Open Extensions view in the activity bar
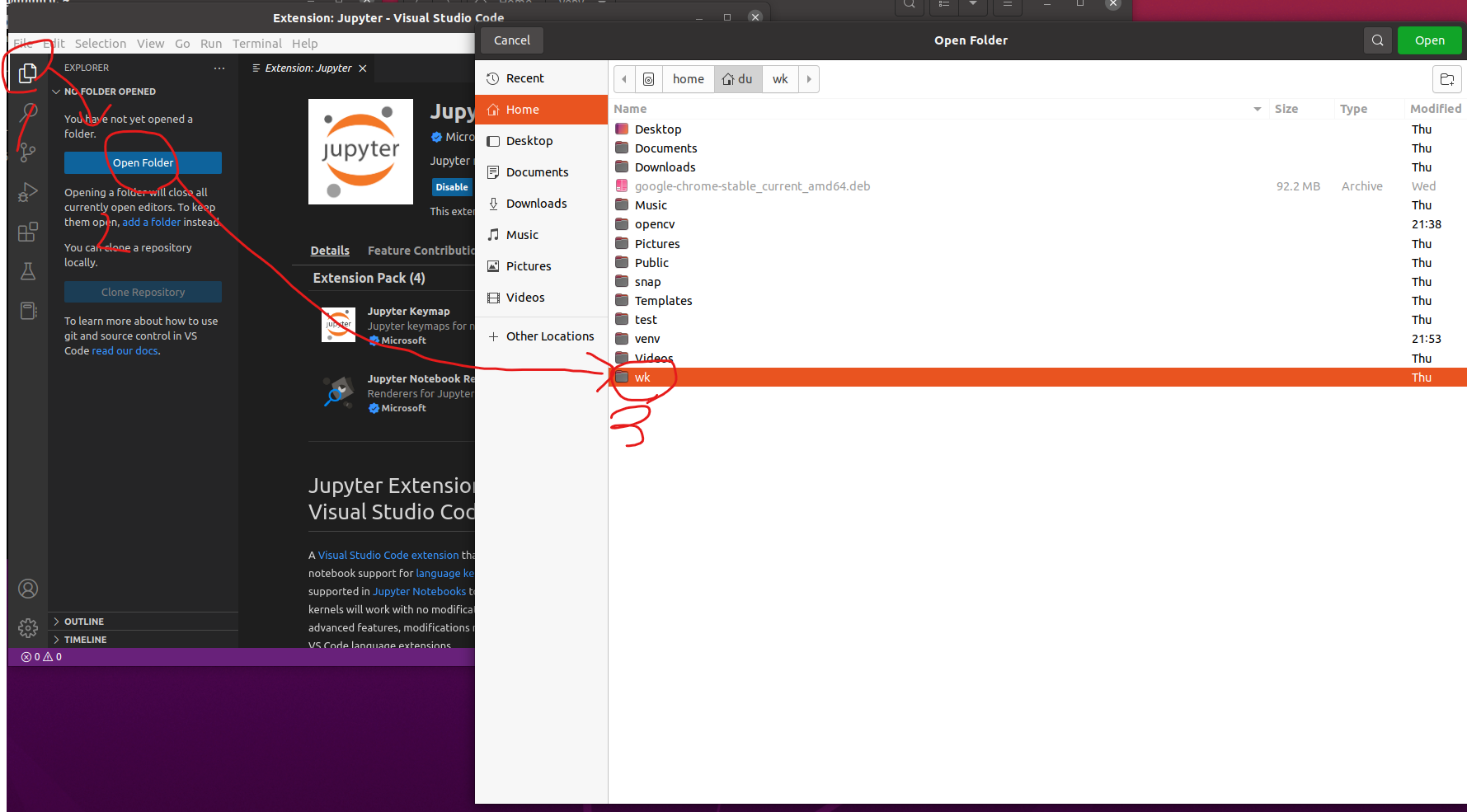Image resolution: width=1467 pixels, height=812 pixels. click(28, 232)
